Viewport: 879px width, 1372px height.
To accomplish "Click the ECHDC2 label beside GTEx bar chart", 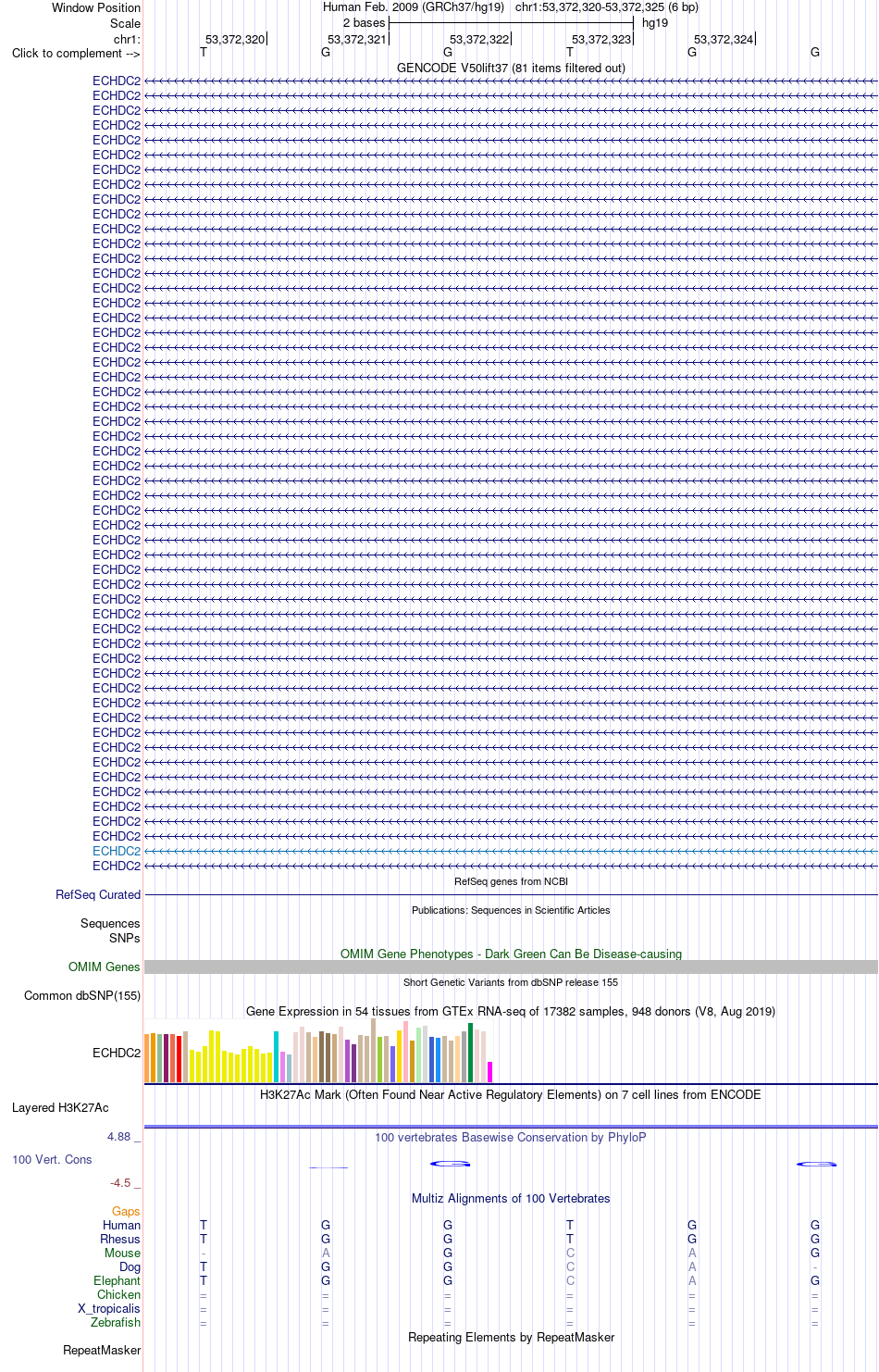I will [117, 1054].
